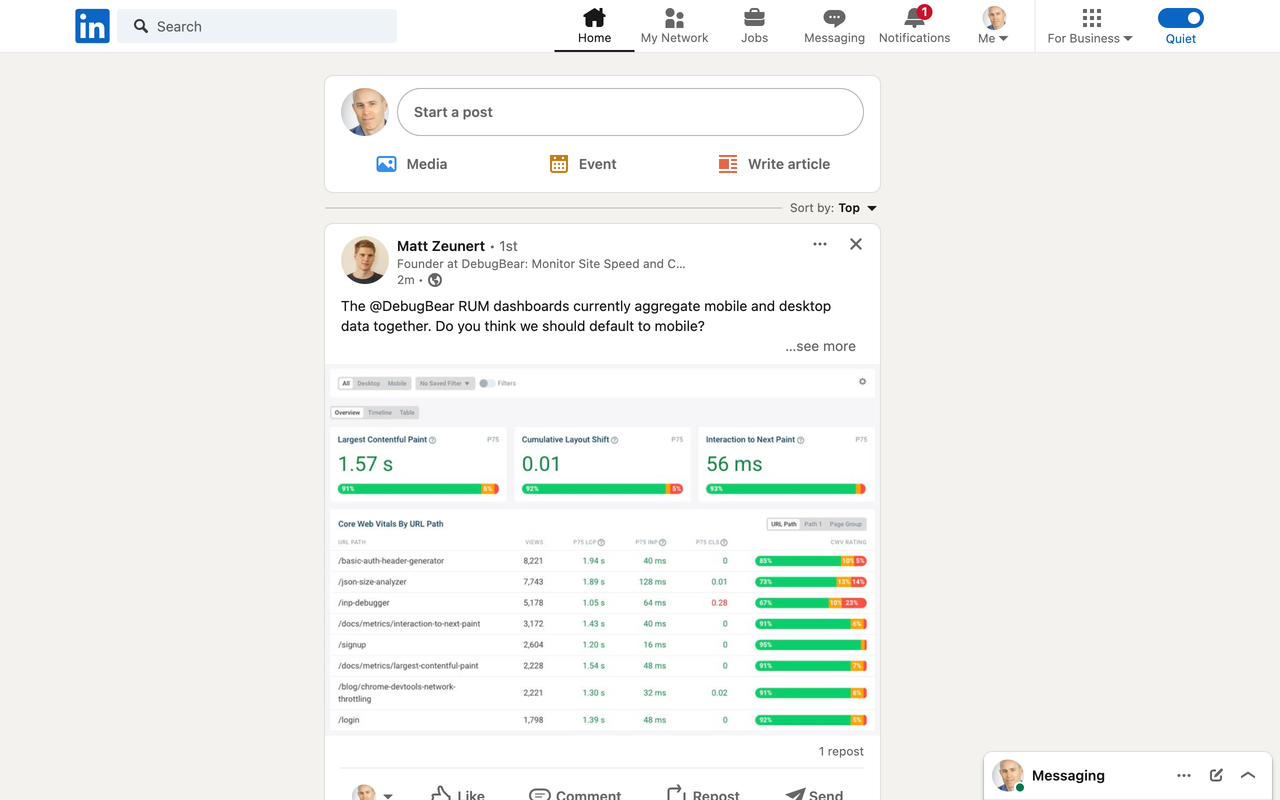Change the Sort by Top dropdown
This screenshot has height=800, width=1280.
(857, 208)
